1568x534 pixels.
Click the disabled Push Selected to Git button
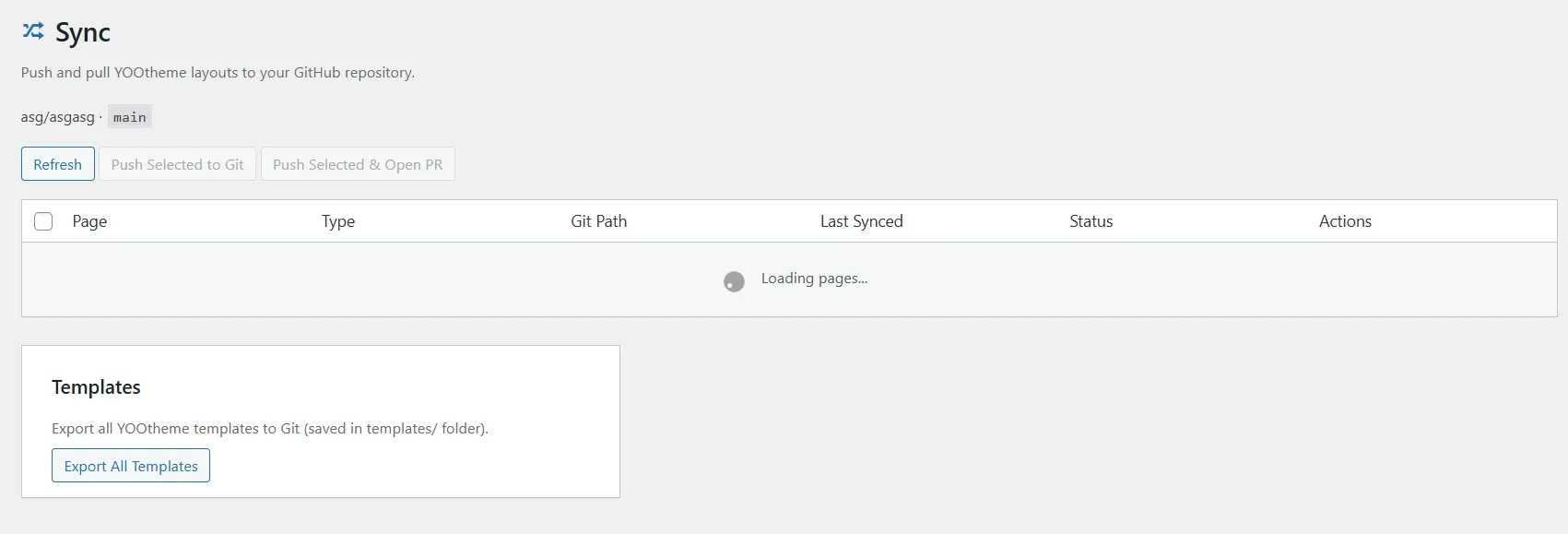click(177, 163)
